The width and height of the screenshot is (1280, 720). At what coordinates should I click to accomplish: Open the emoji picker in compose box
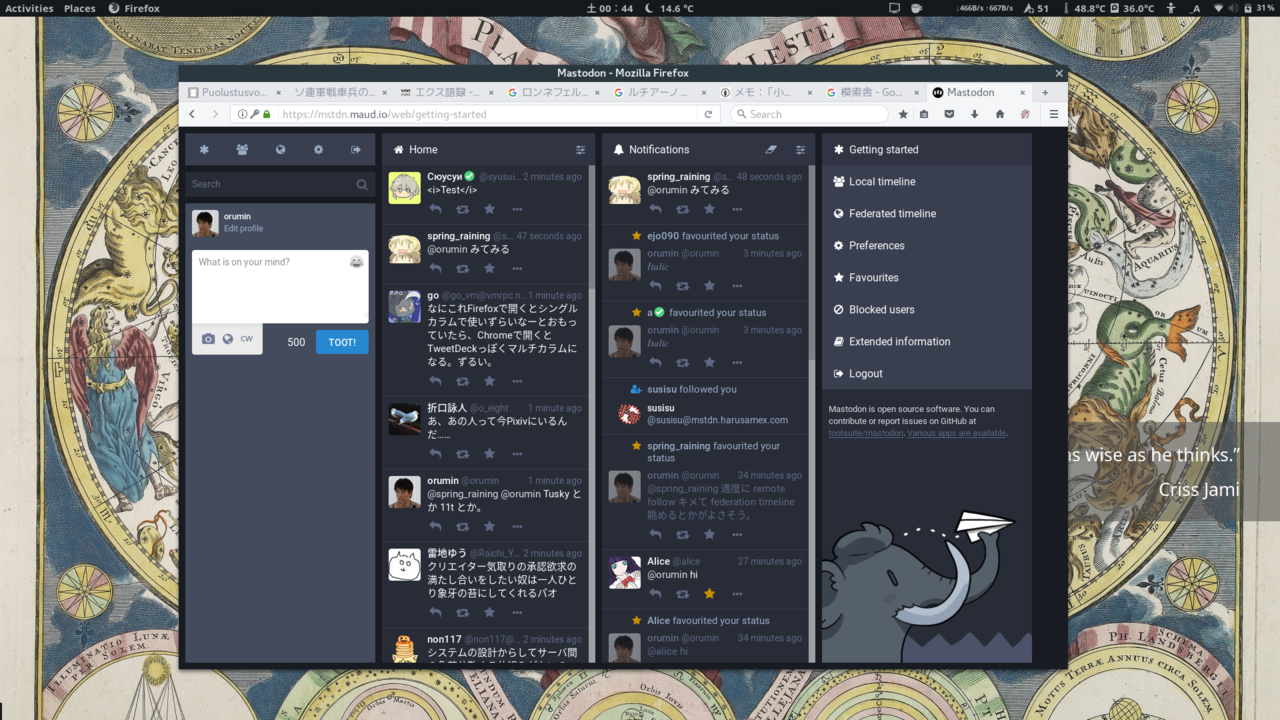[356, 262]
